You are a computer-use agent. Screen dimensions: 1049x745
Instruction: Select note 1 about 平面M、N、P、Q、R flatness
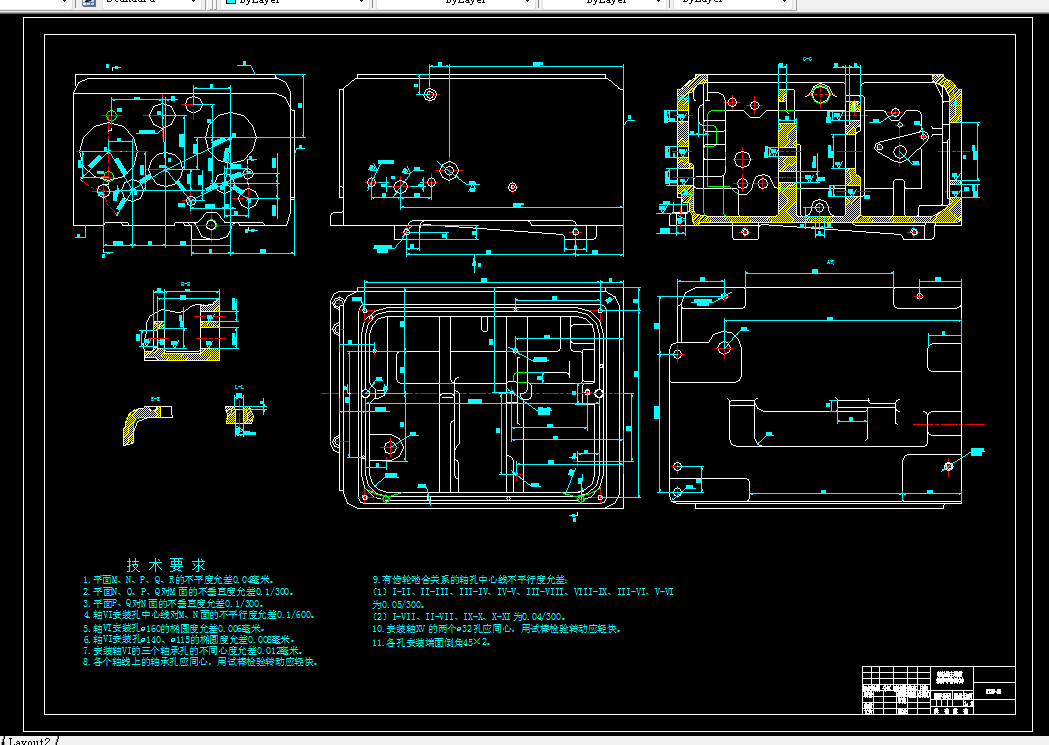click(x=178, y=580)
